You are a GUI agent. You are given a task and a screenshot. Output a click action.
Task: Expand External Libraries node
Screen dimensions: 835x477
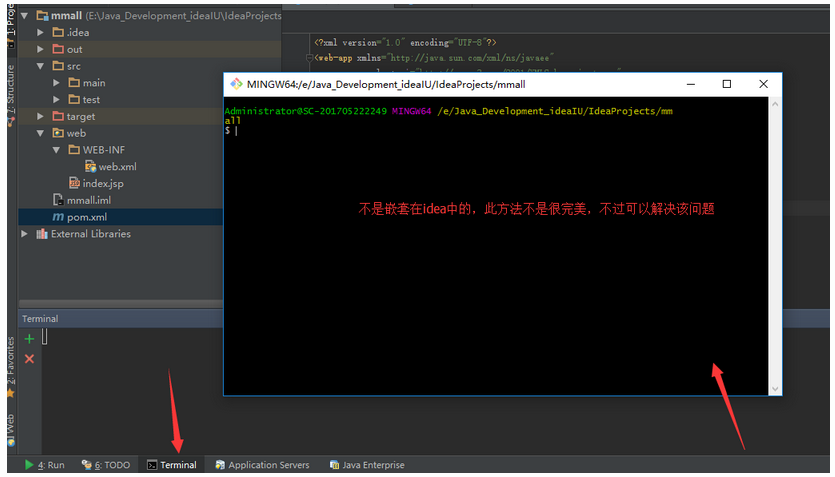pos(25,234)
